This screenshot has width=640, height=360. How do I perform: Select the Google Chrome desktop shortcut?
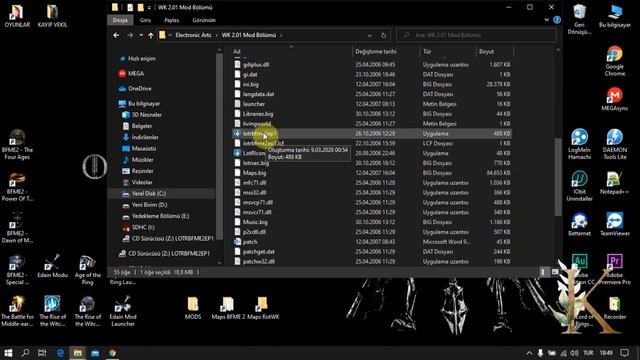tap(615, 61)
